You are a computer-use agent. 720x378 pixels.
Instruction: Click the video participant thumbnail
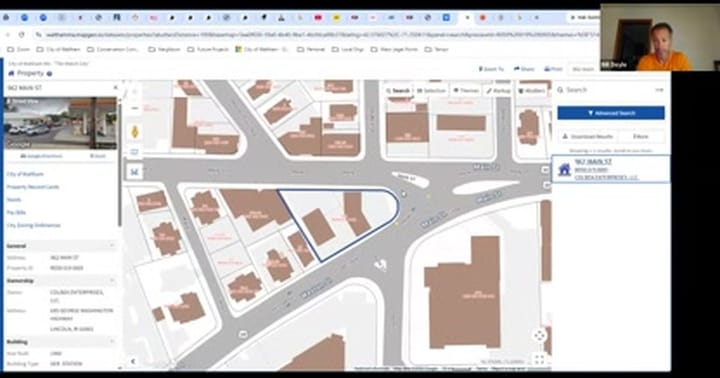(x=659, y=38)
